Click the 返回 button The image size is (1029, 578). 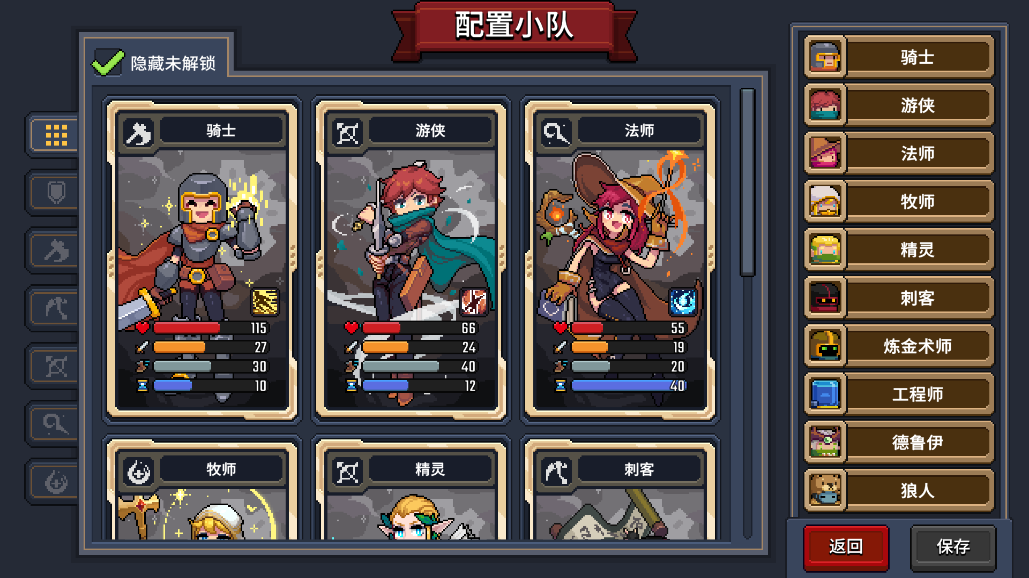pyautogui.click(x=846, y=547)
